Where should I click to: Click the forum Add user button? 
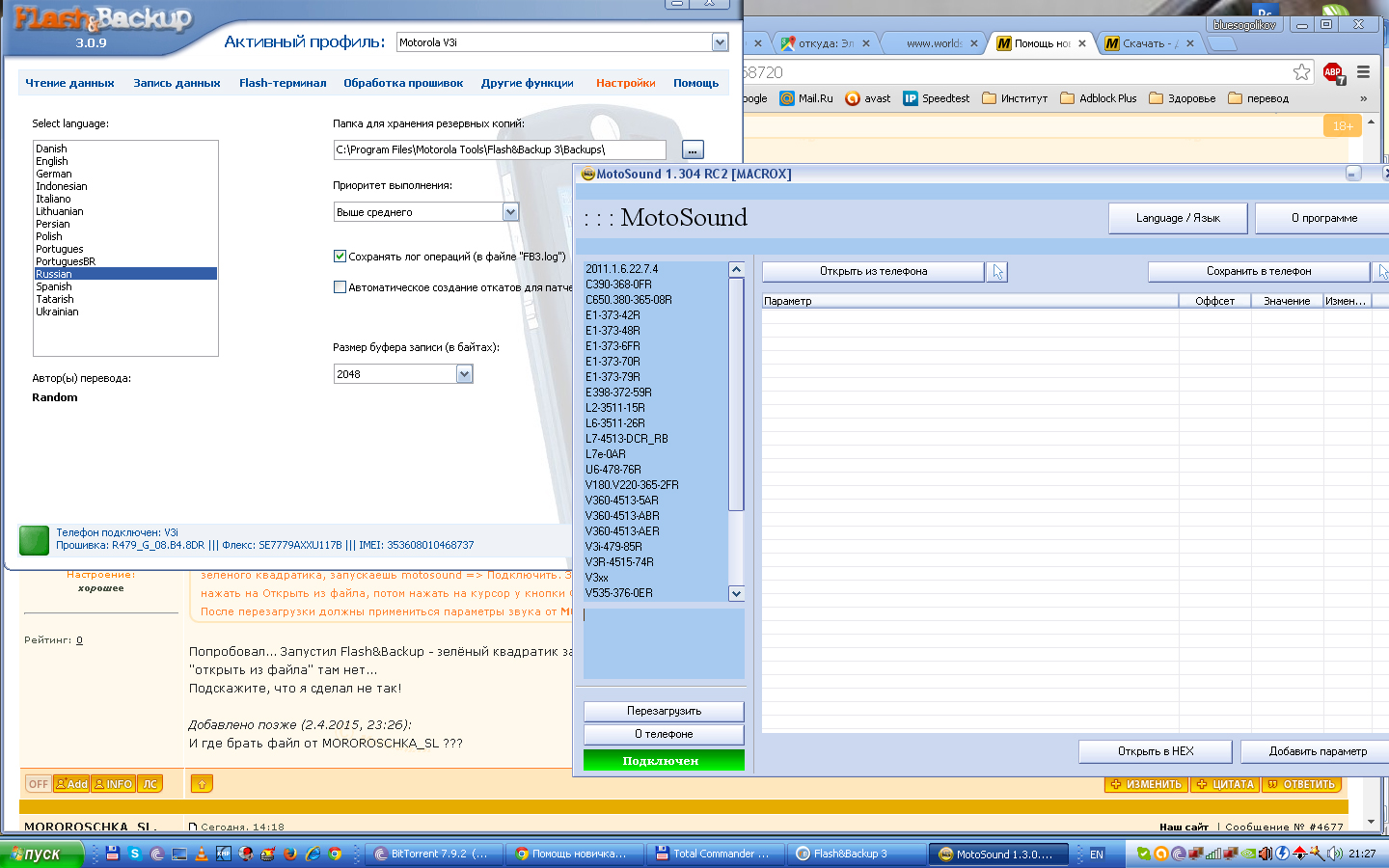coord(71,784)
